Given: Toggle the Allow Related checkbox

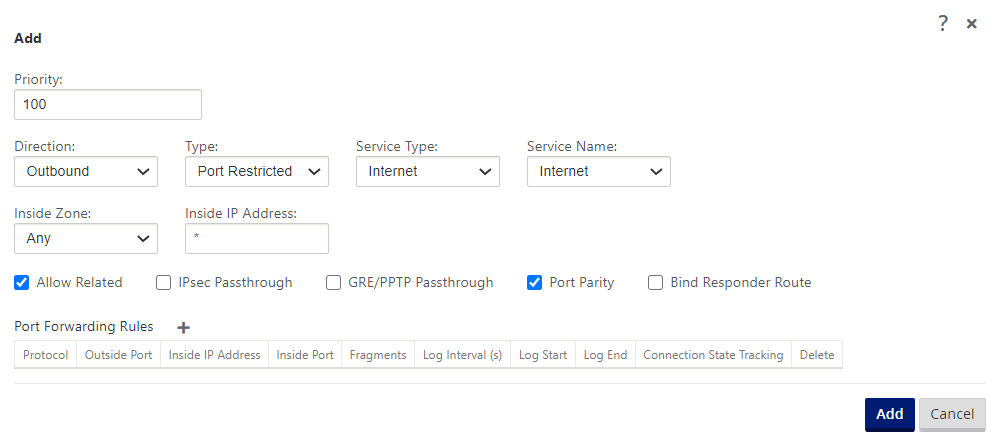Looking at the screenshot, I should click(x=22, y=283).
